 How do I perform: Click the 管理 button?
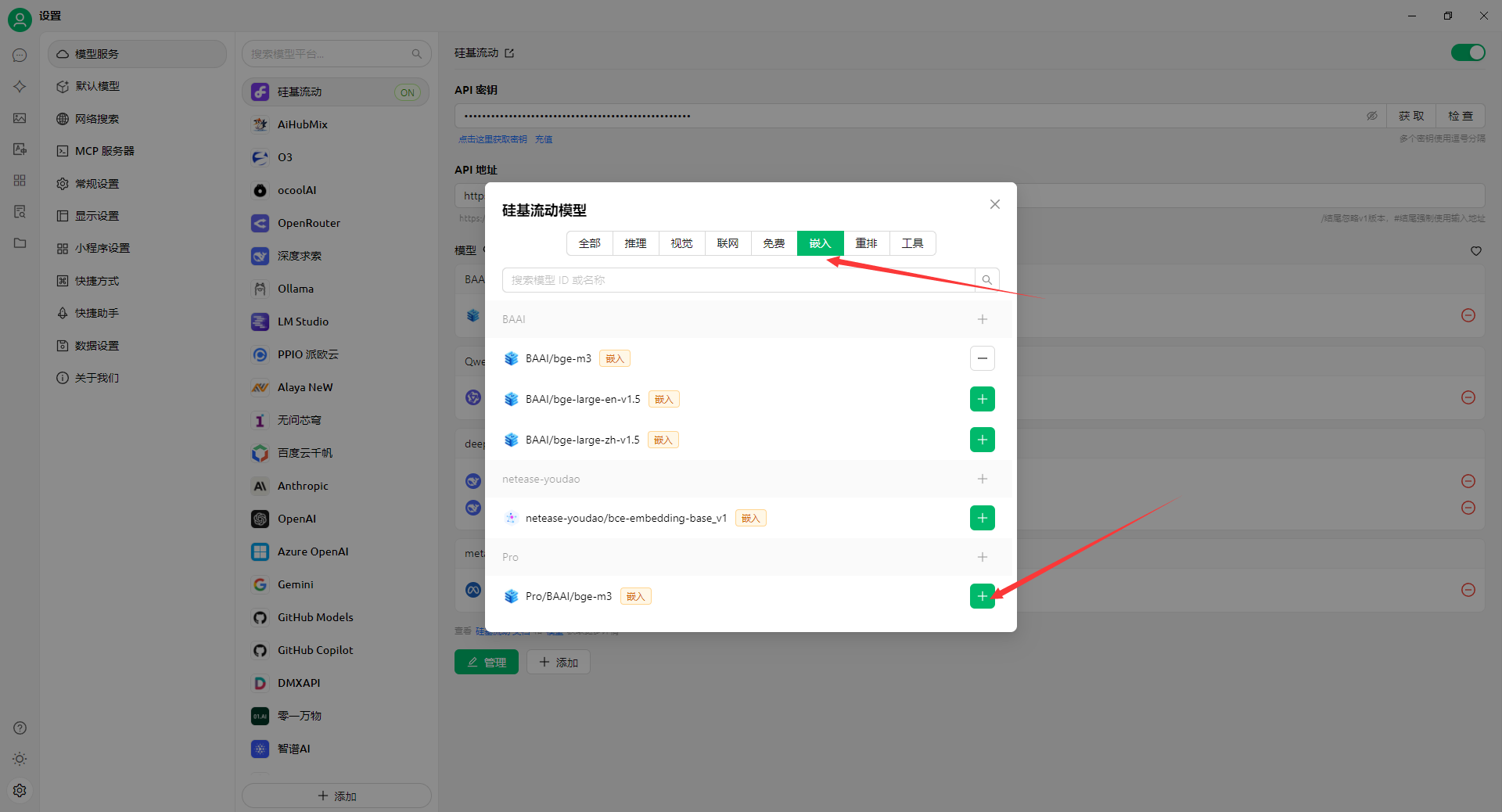pyautogui.click(x=486, y=662)
